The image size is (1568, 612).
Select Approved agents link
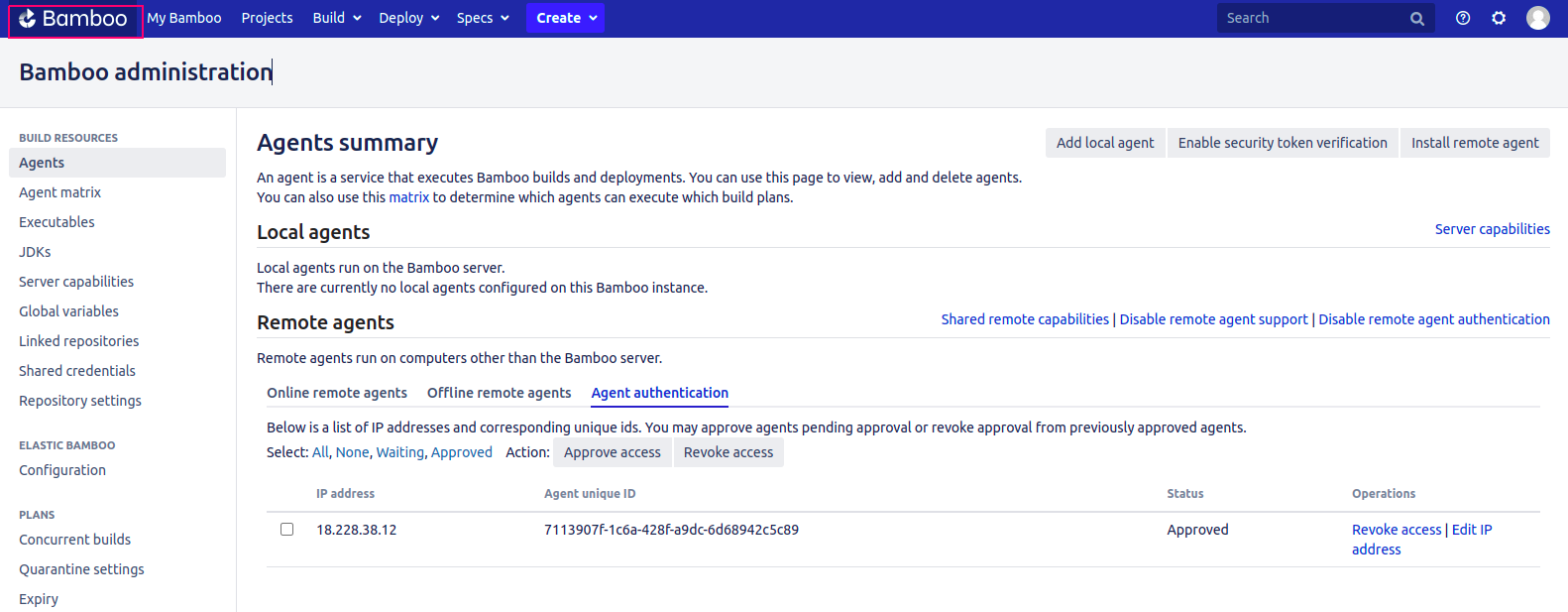click(462, 452)
